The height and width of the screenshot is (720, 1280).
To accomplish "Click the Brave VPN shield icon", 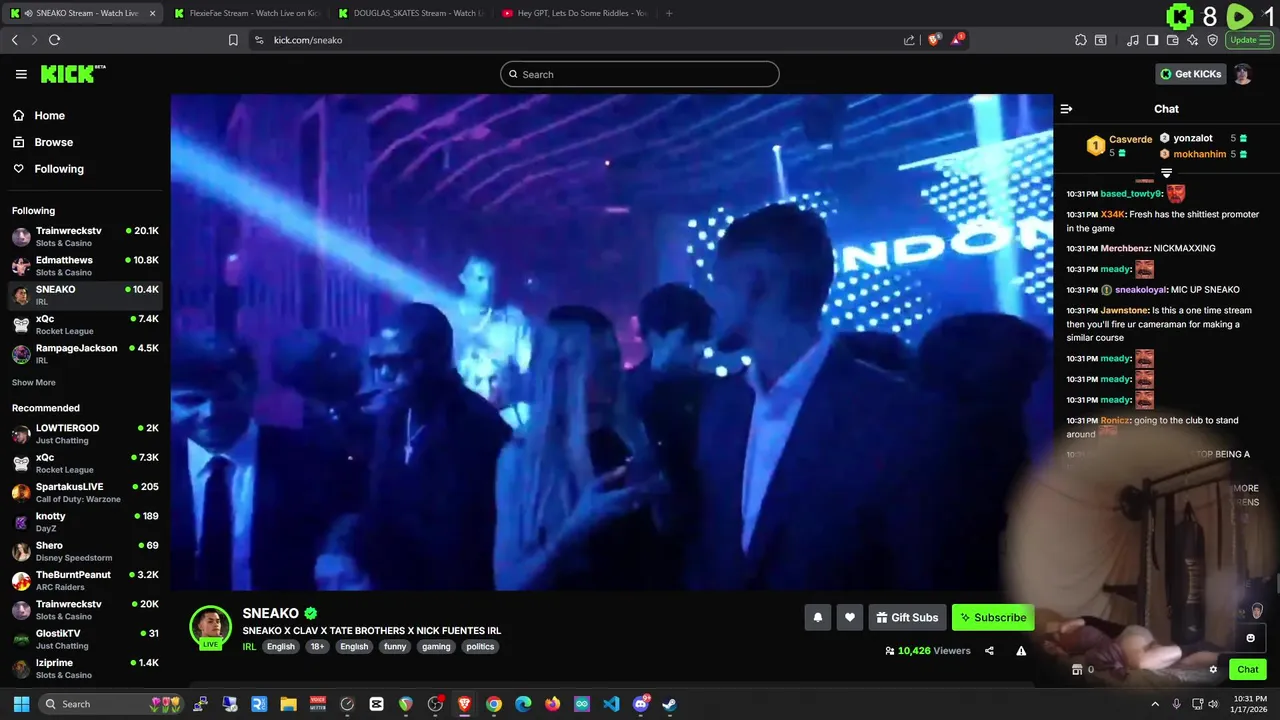I will tap(1212, 40).
